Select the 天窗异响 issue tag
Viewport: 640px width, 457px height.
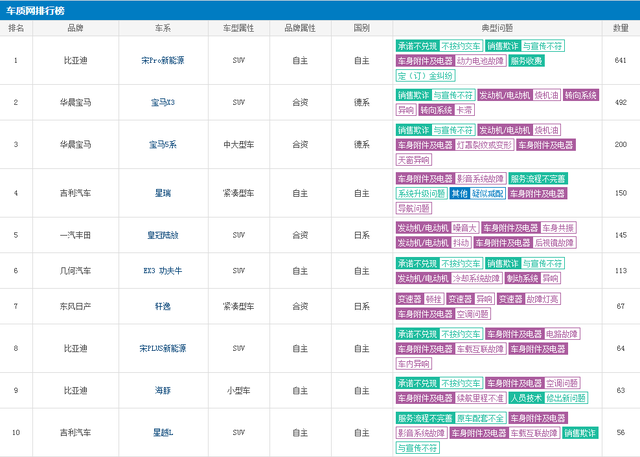413,160
